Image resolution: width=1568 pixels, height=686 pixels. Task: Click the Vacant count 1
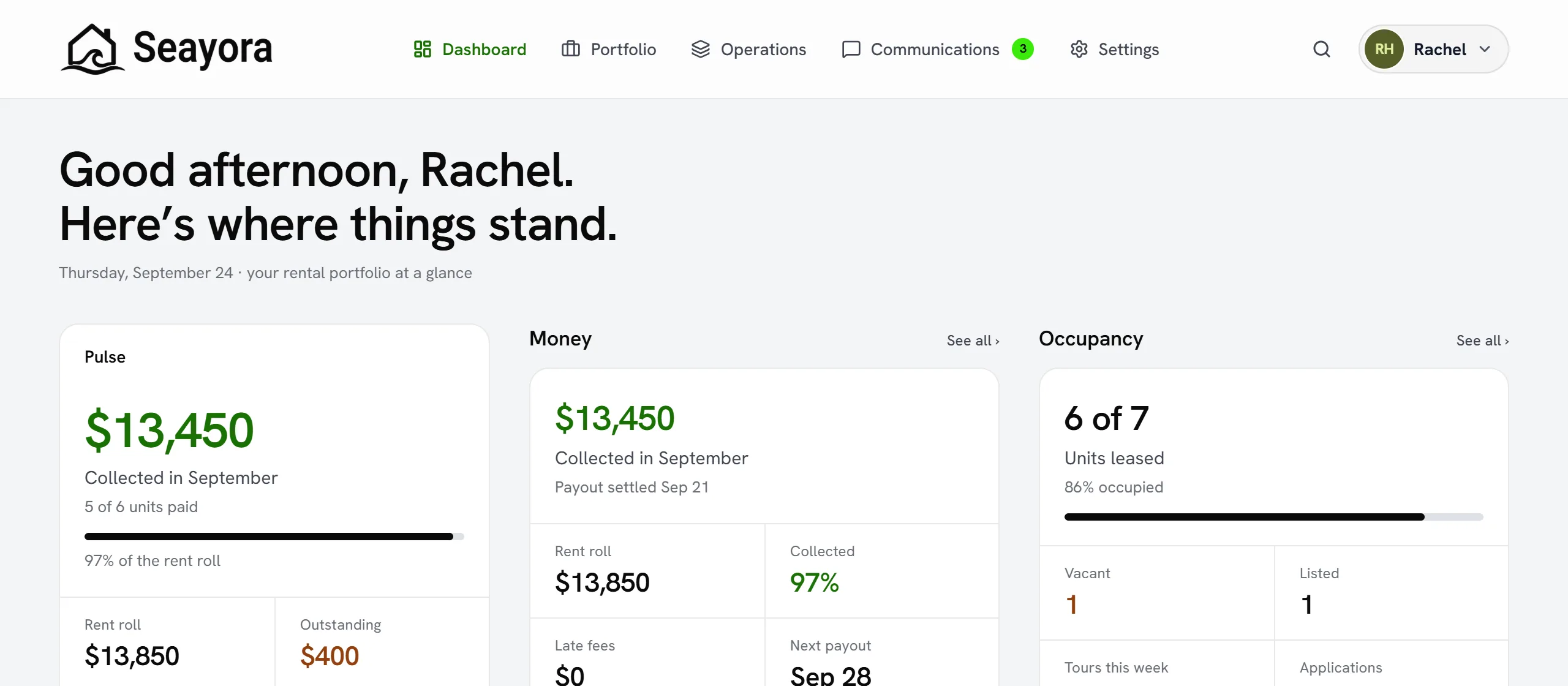[1071, 605]
